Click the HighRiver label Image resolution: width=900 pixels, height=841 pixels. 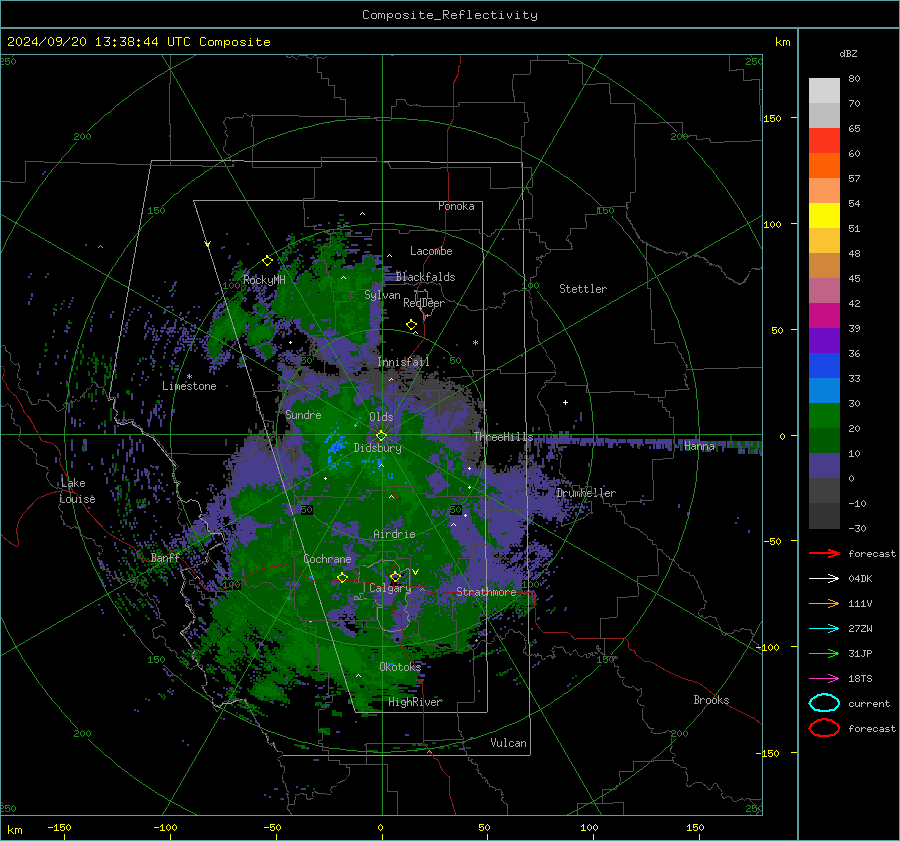click(415, 702)
